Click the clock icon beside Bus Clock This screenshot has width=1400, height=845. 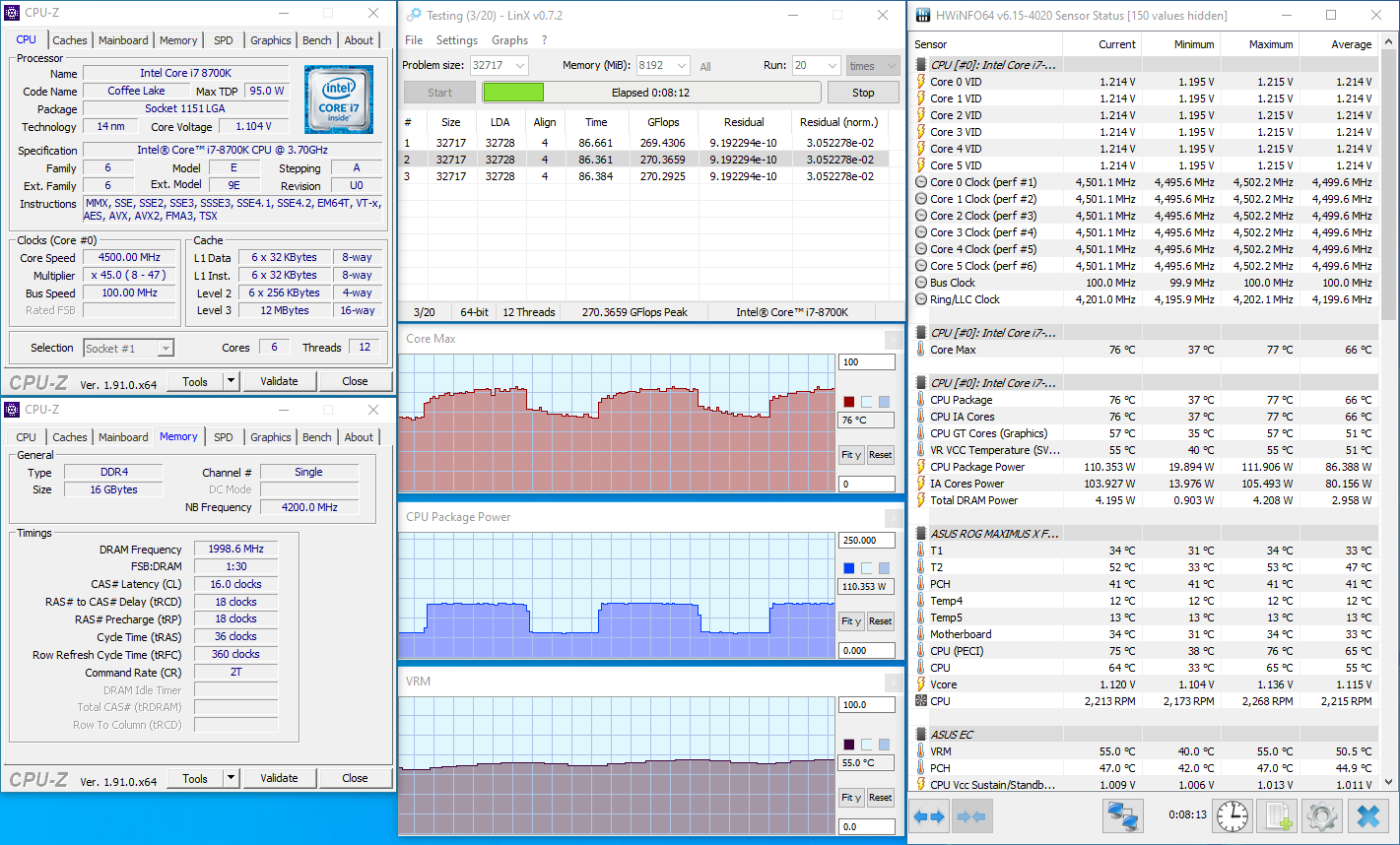pyautogui.click(x=920, y=283)
